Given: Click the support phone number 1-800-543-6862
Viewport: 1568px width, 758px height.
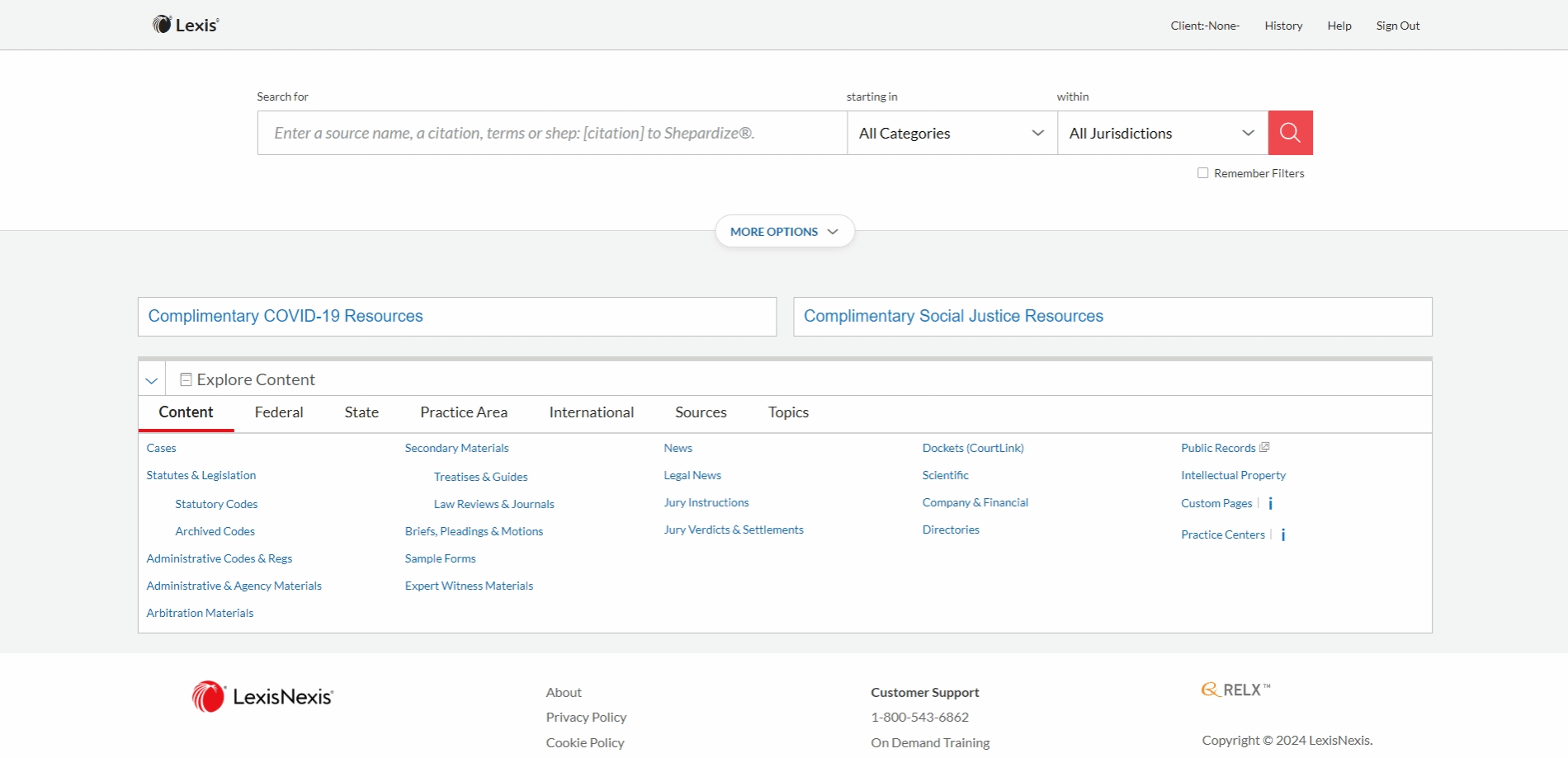Looking at the screenshot, I should (x=919, y=718).
